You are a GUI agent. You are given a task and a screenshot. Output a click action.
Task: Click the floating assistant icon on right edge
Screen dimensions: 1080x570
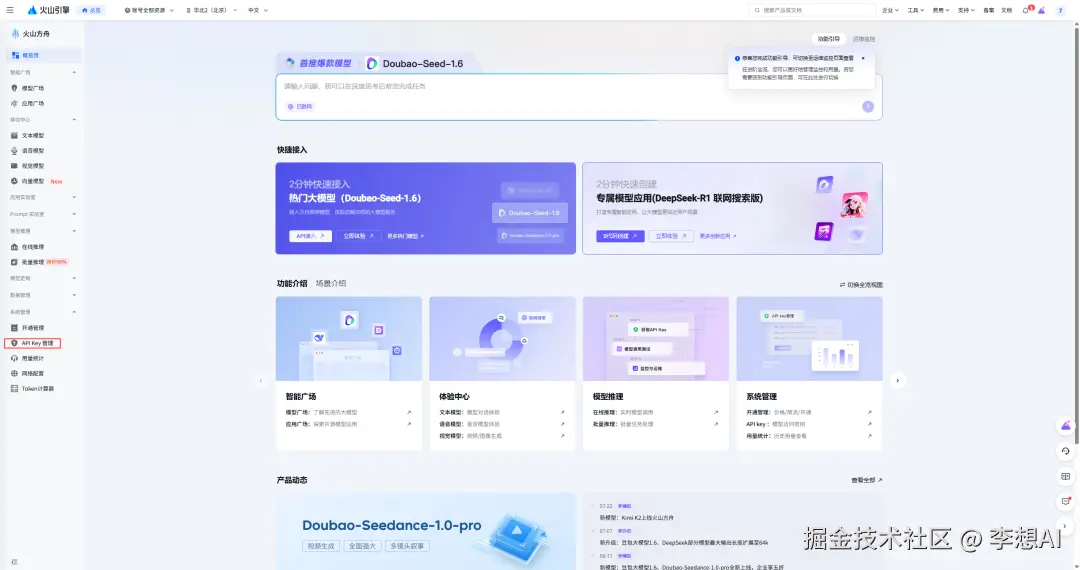(x=1066, y=425)
